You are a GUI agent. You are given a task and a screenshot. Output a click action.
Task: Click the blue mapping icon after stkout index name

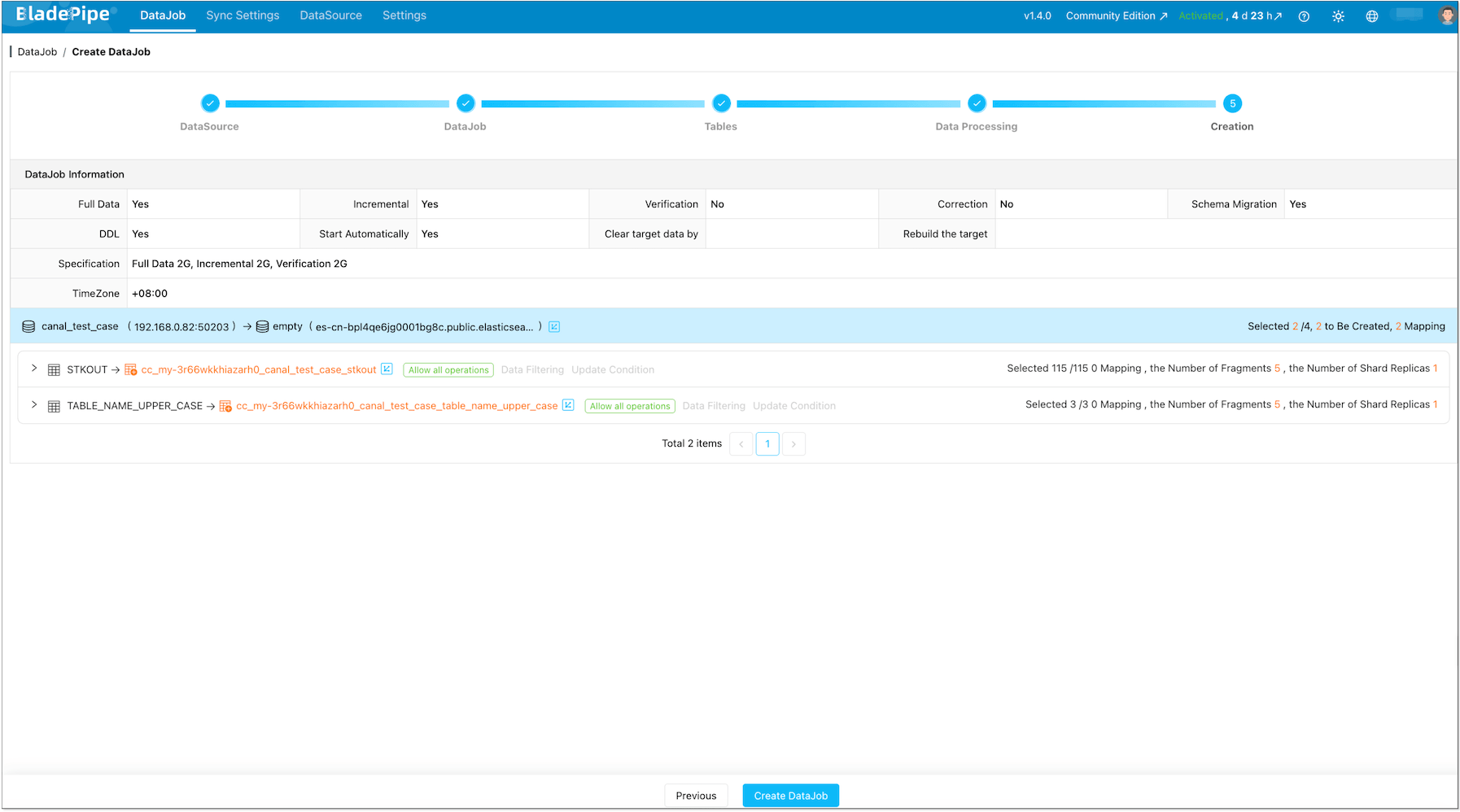pyautogui.click(x=386, y=369)
